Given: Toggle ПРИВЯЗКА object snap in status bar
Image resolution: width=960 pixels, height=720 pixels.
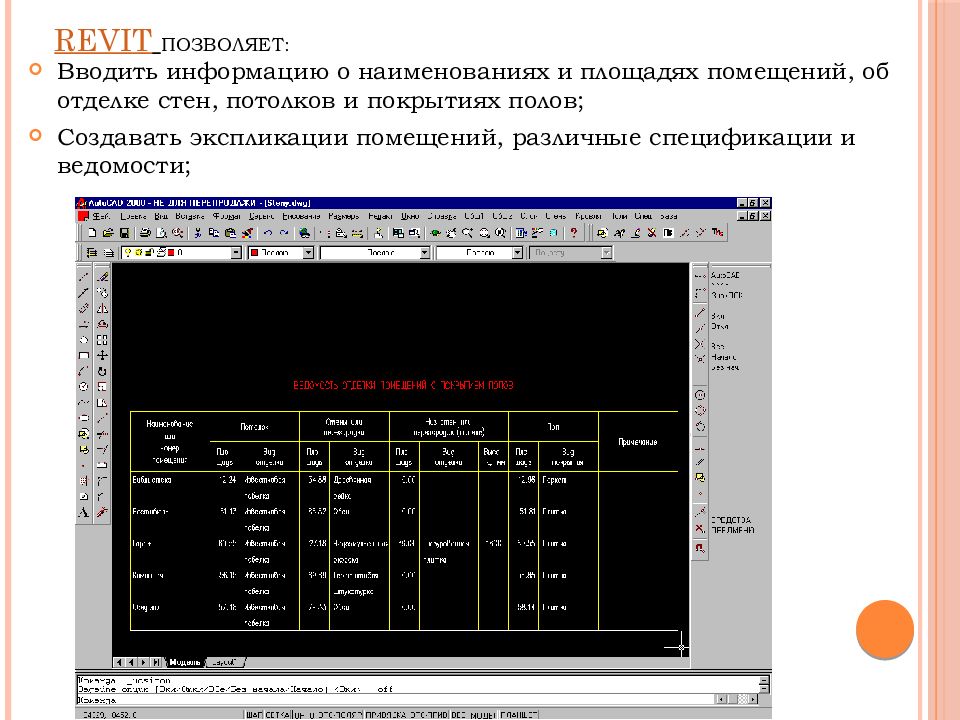Looking at the screenshot, I should coord(386,714).
